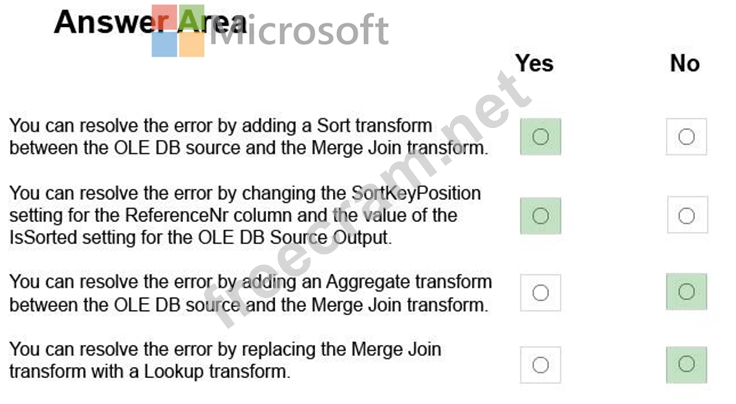Click the Answer Area heading

[x=150, y=22]
